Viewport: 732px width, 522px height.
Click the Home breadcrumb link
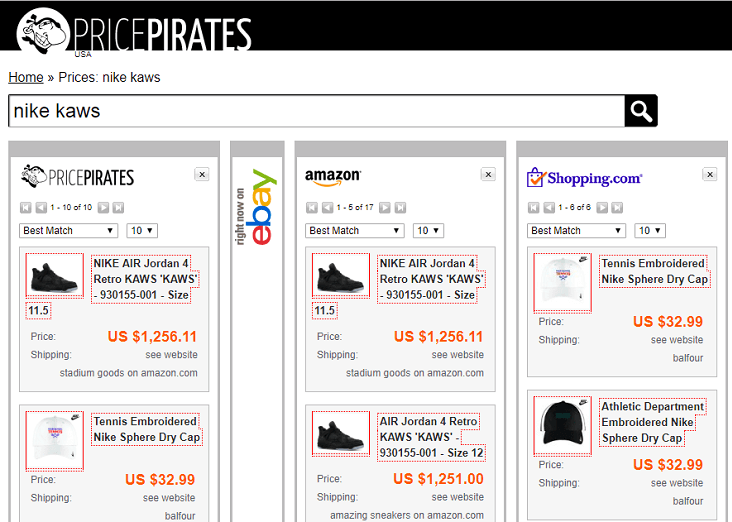[x=26, y=77]
